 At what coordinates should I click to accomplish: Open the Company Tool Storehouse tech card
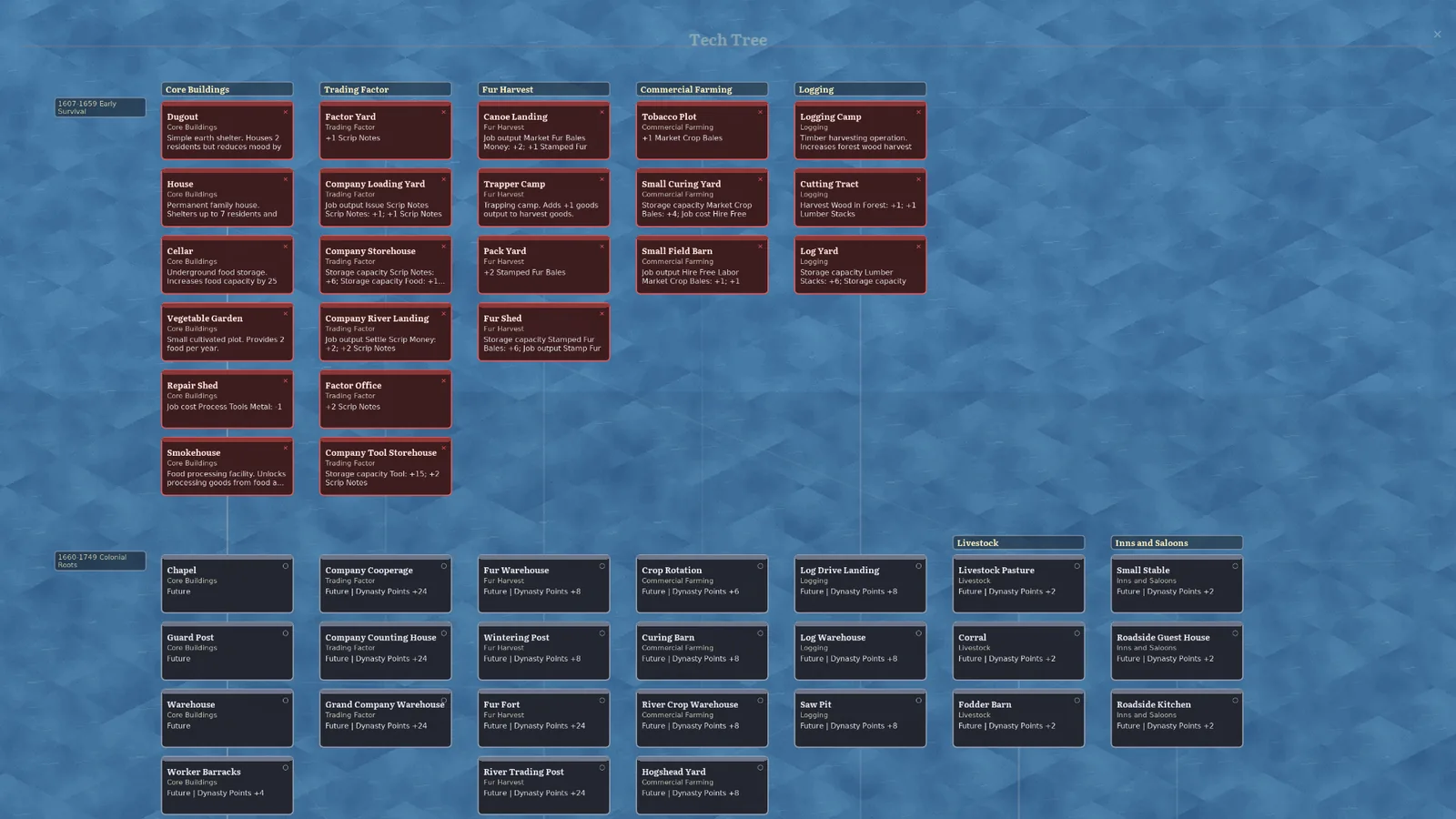(x=386, y=467)
